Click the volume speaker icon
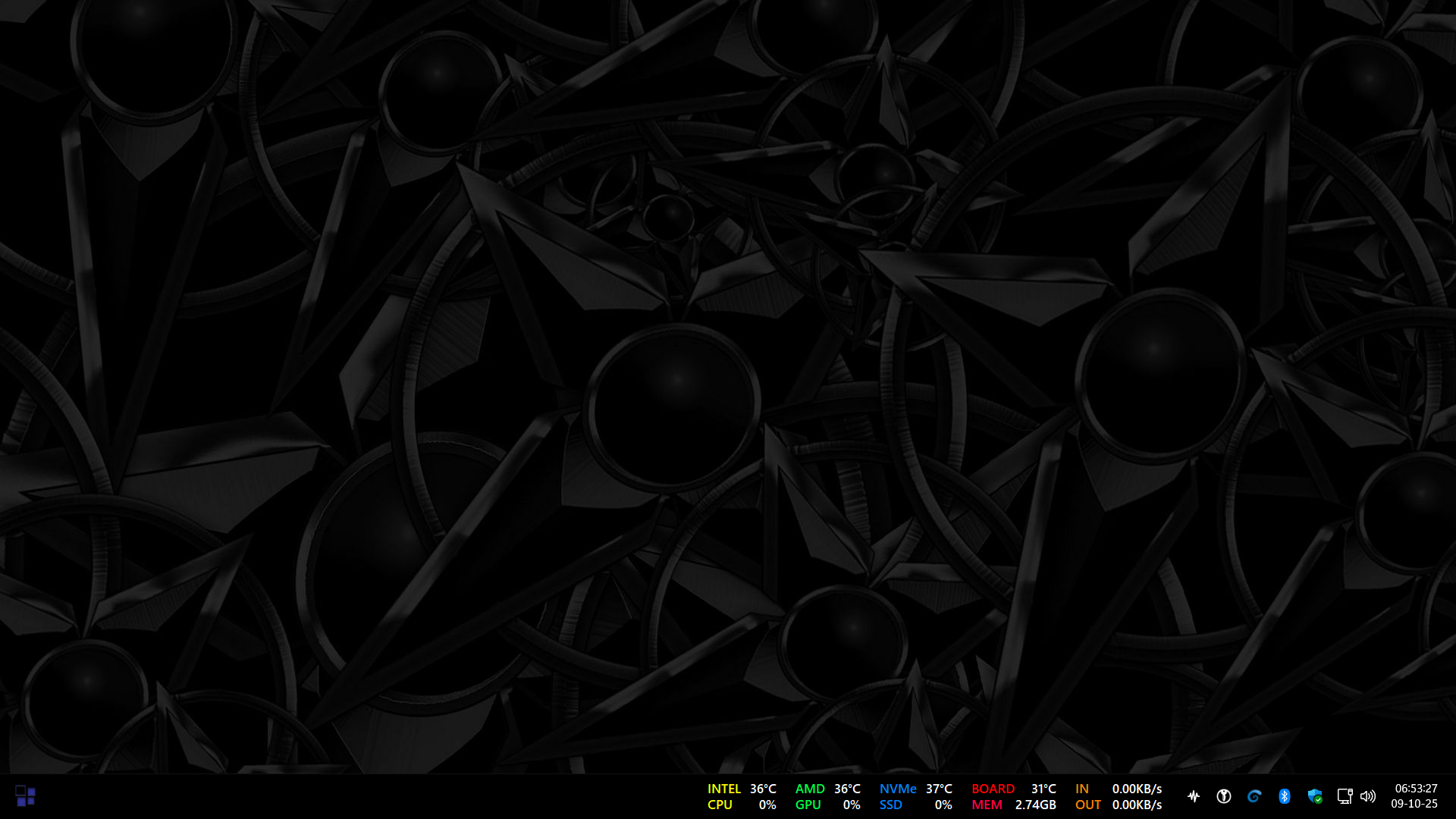 [1367, 796]
